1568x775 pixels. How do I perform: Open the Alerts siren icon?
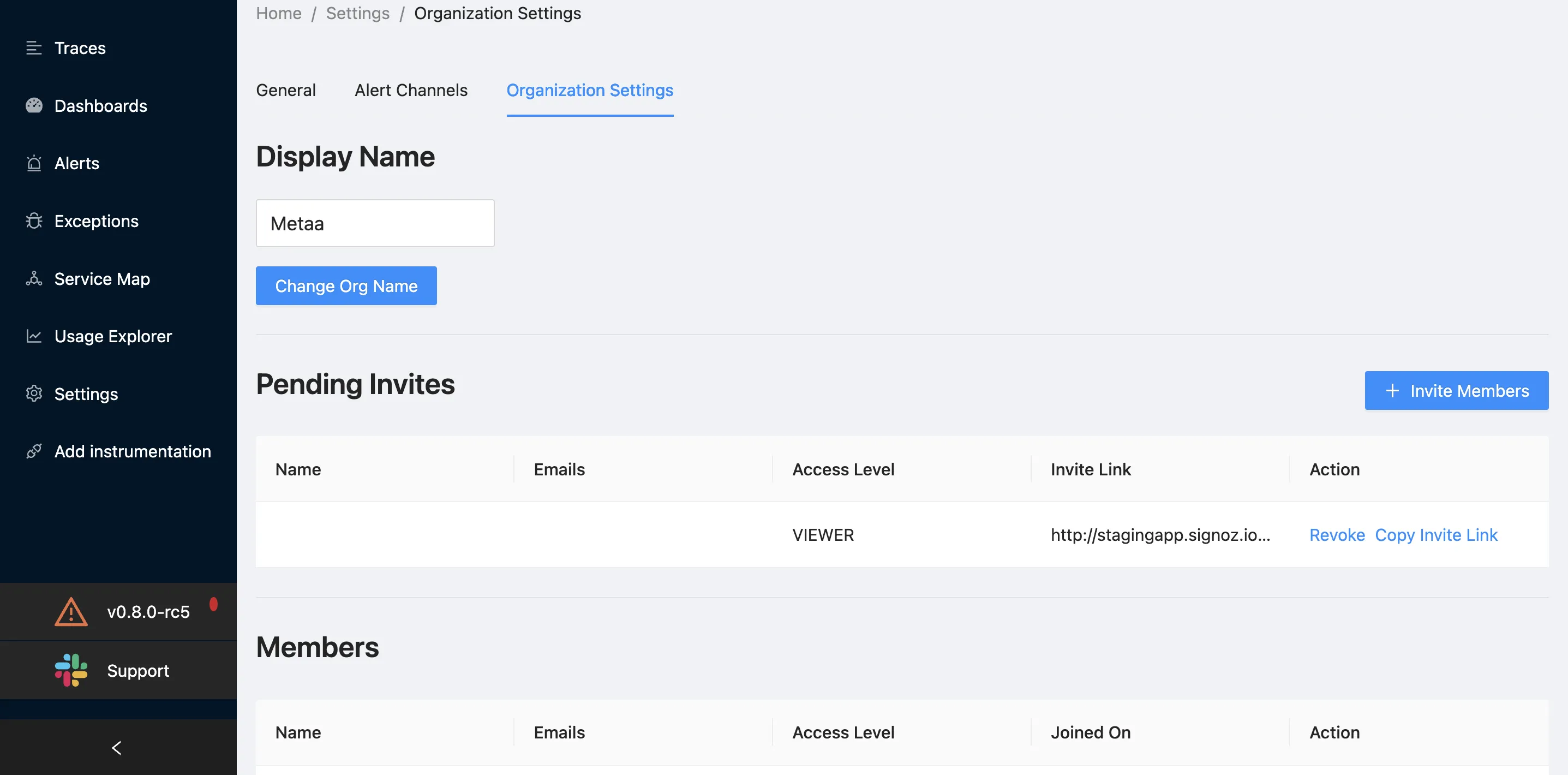coord(34,163)
